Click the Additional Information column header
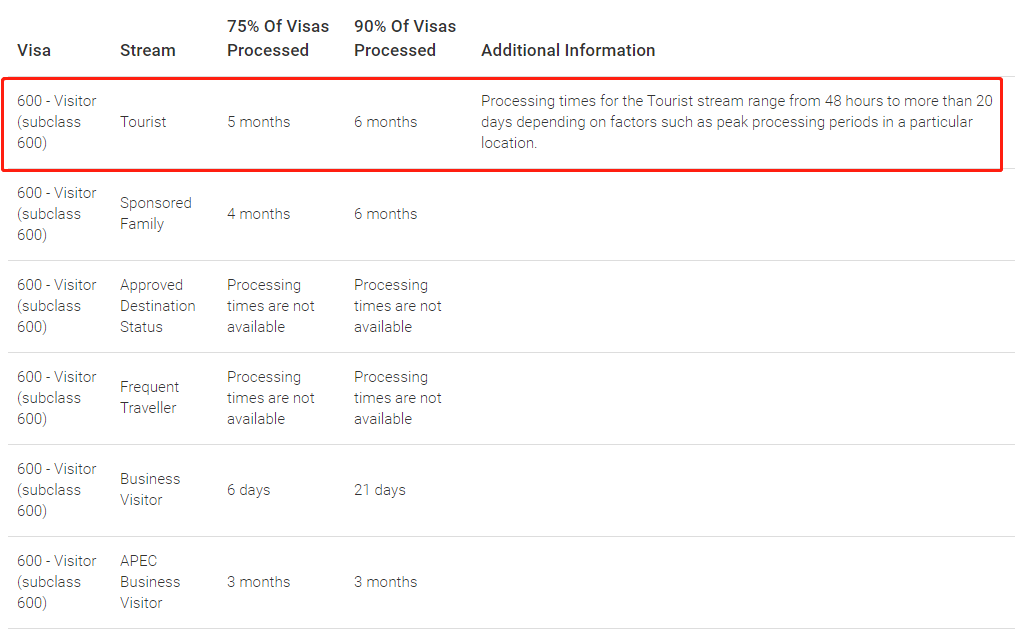 tap(568, 50)
